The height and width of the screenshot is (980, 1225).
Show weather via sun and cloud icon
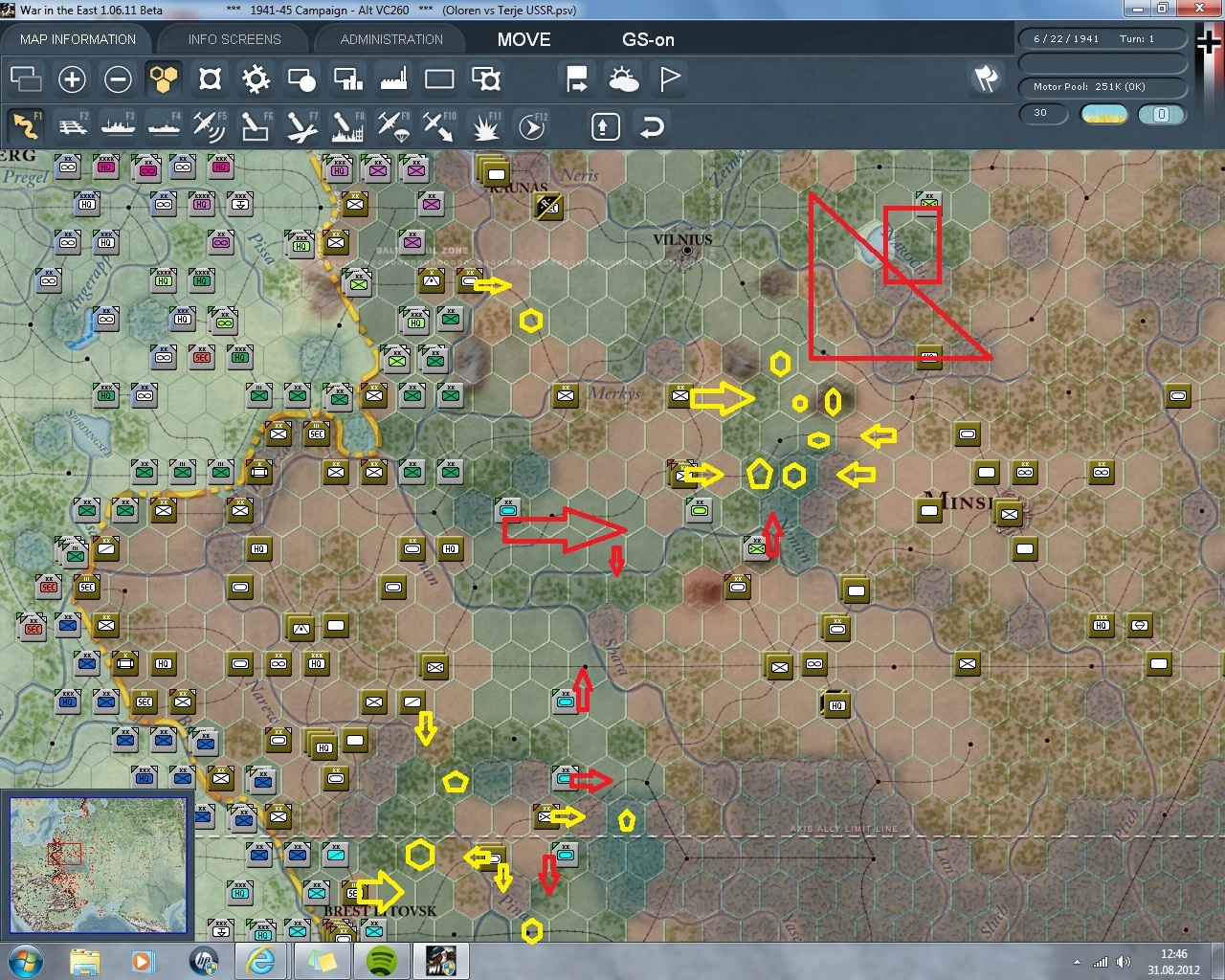pos(623,79)
